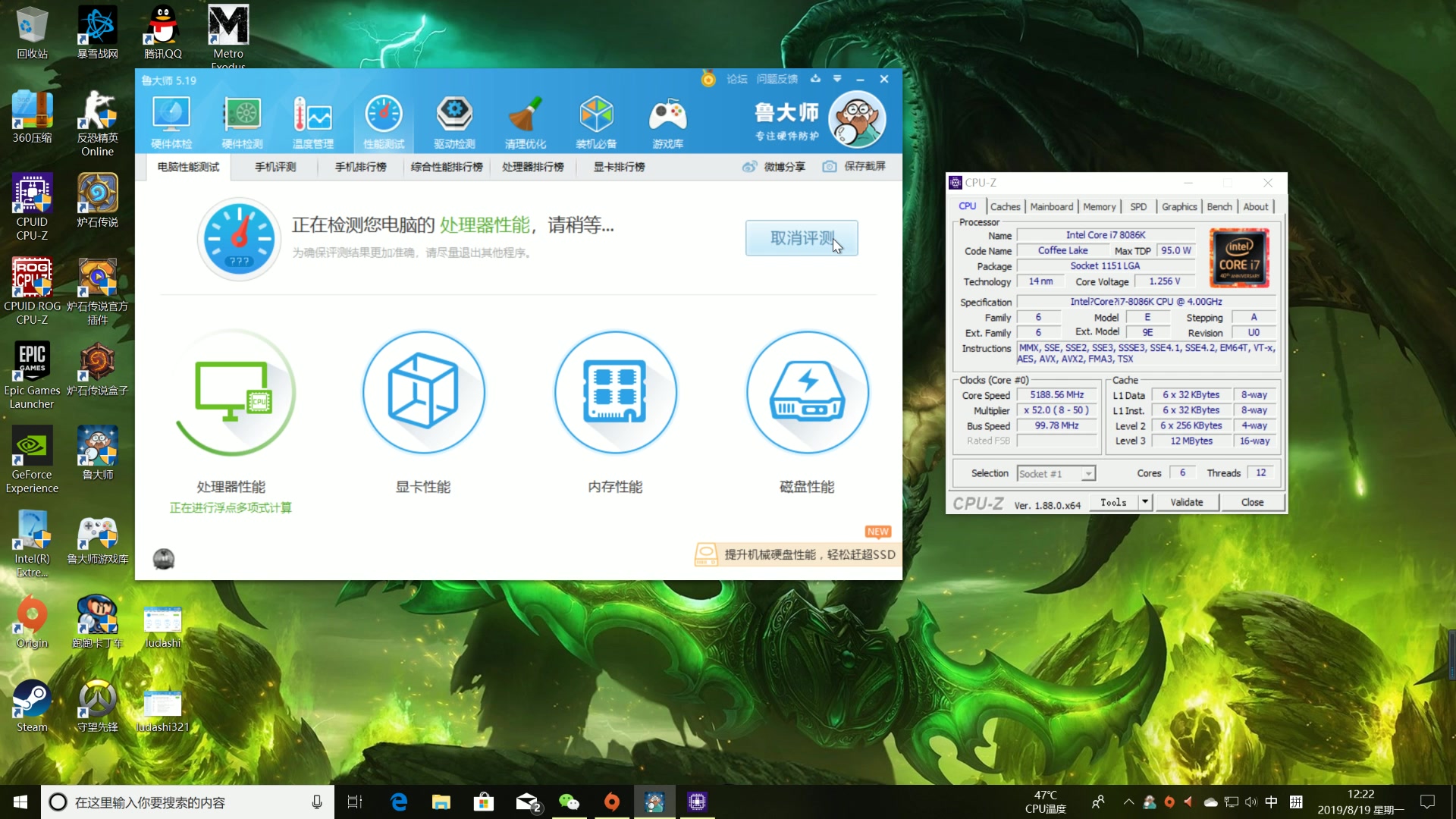Screen dimensions: 1456x819
Task: Start the 内存性能 memory performance test
Action: click(615, 393)
